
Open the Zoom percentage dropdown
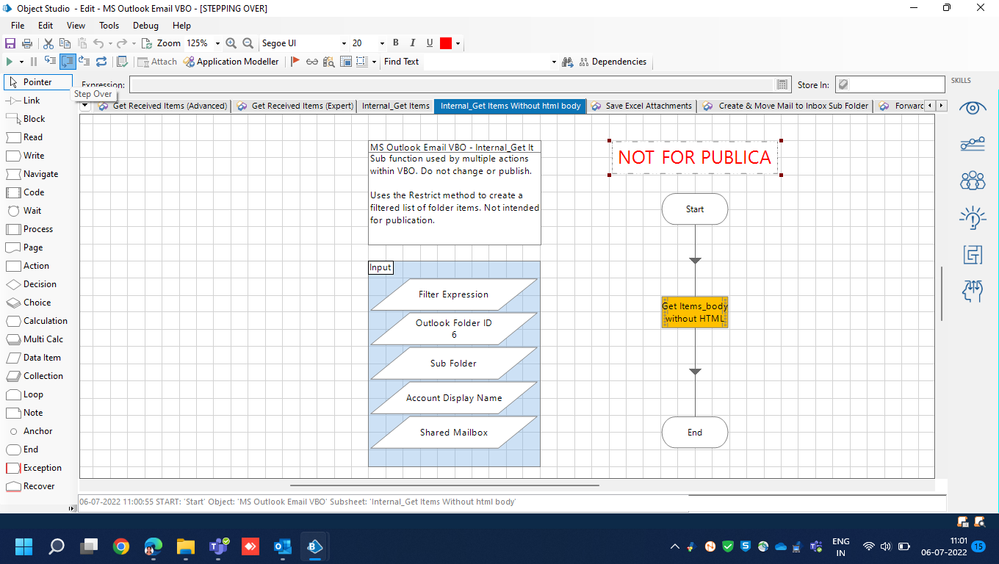pos(215,44)
